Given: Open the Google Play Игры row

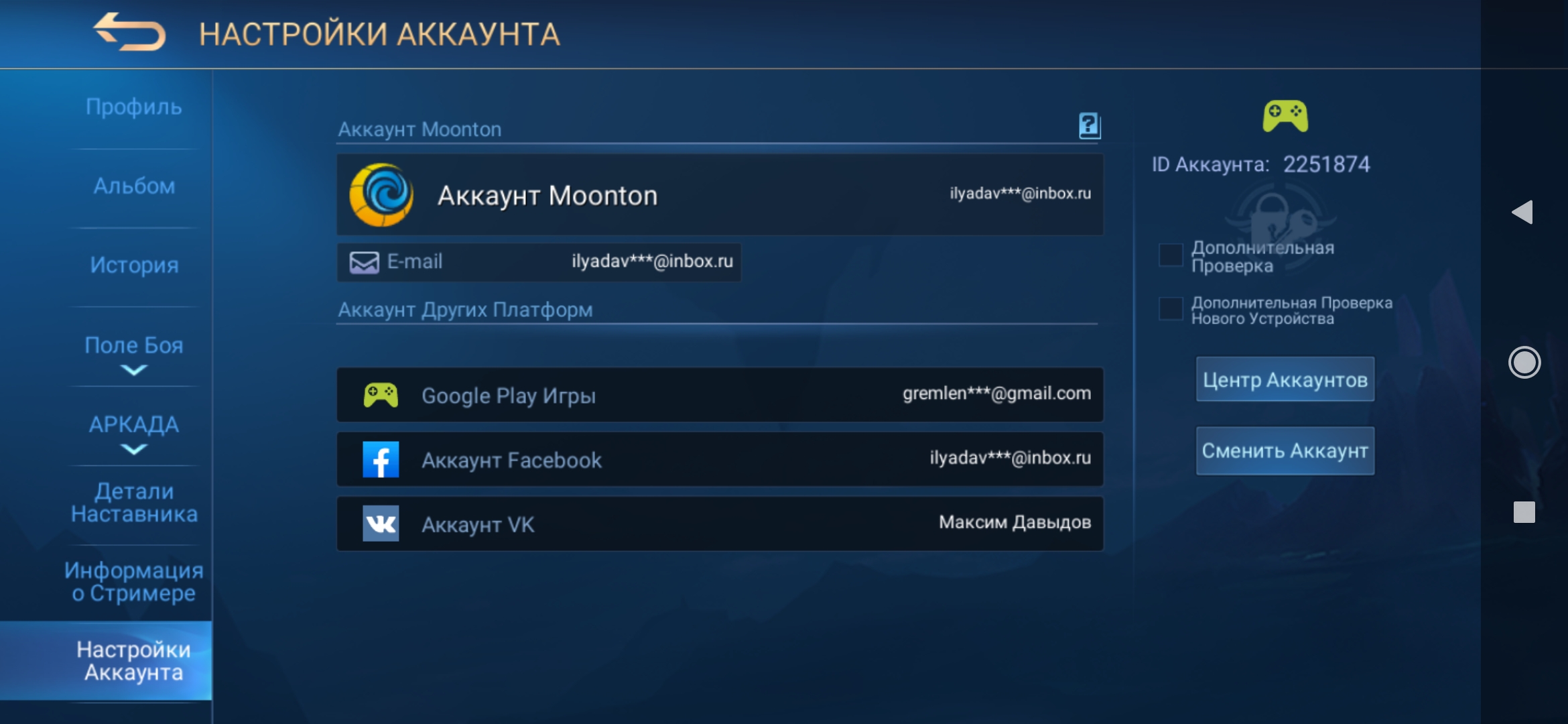Looking at the screenshot, I should [x=720, y=395].
